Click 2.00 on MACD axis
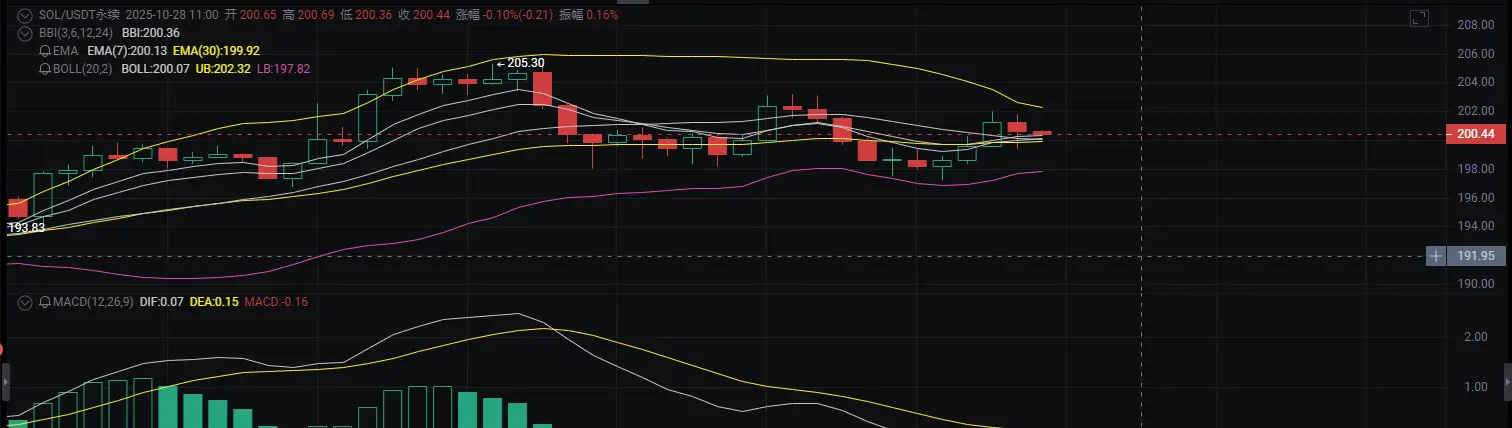 [1475, 337]
